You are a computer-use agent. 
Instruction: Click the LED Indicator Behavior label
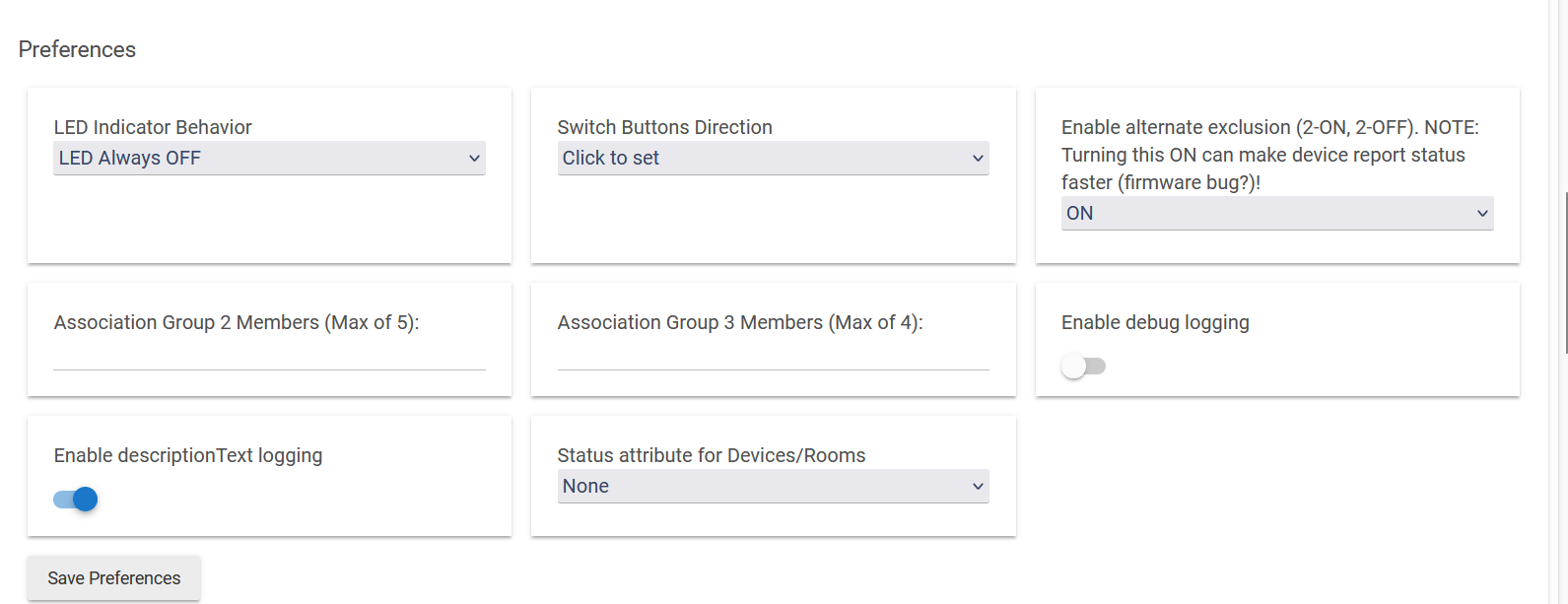tap(153, 127)
